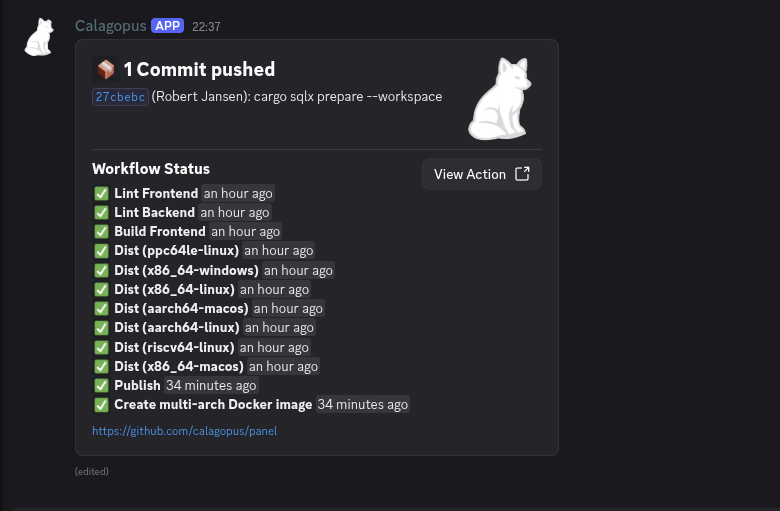Screen dimensions: 780x511
Task: Click the Calagopus username
Action: [110, 26]
